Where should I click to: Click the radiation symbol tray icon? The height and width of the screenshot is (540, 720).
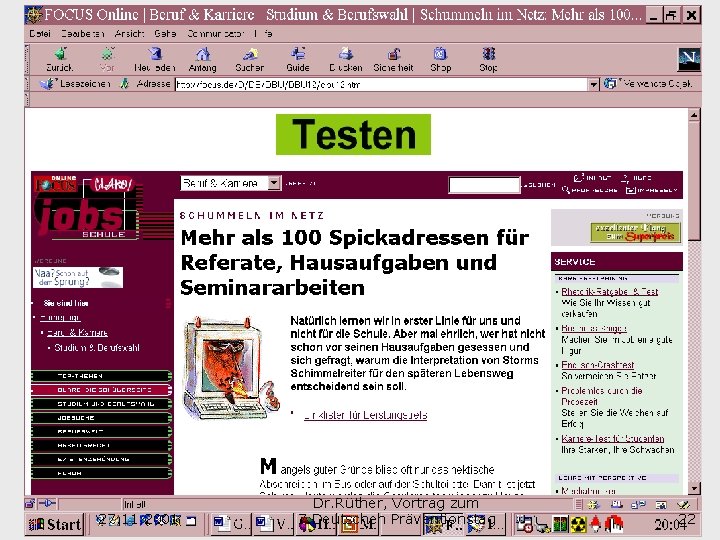click(579, 524)
